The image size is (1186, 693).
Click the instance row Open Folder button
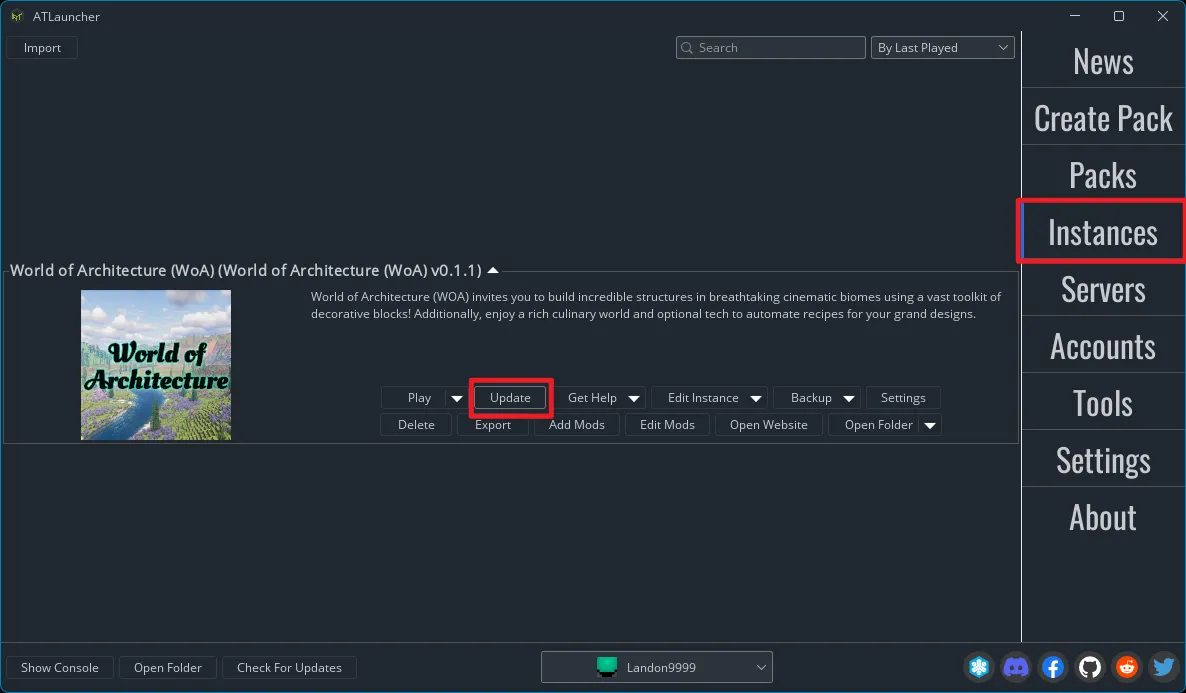click(878, 425)
